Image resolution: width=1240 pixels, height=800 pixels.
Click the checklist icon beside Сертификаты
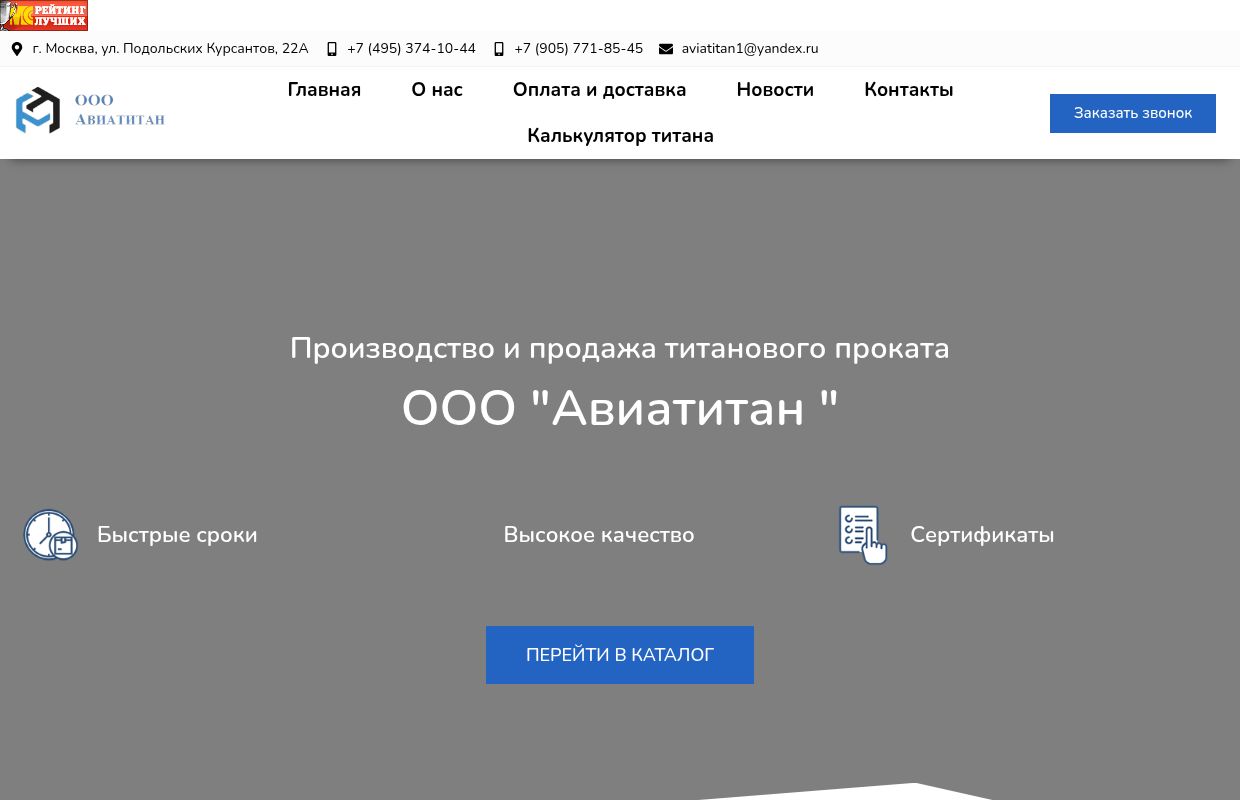(x=862, y=535)
